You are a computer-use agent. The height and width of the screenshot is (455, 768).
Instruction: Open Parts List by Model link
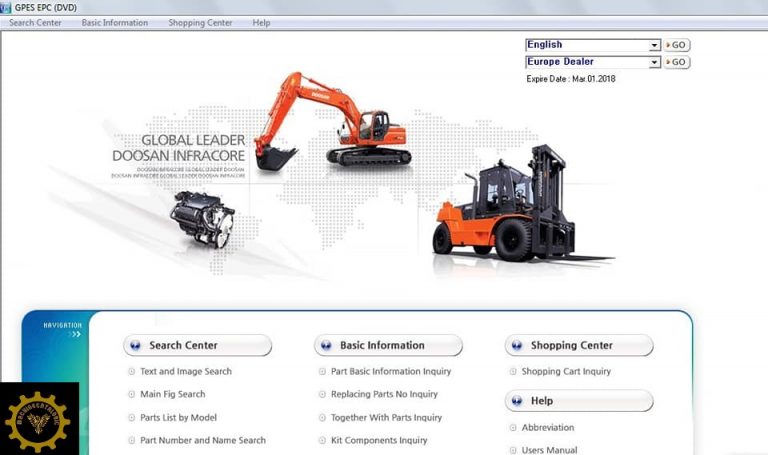[178, 417]
